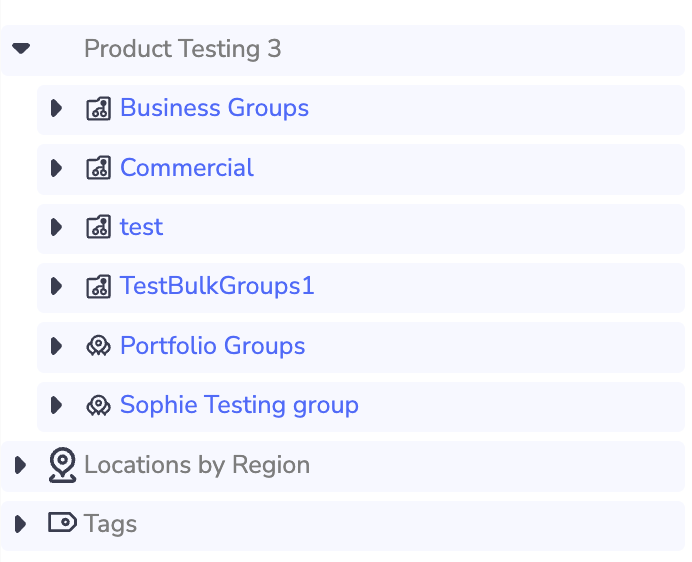The image size is (692, 562).
Task: Expand the Tags section arrow
Action: coord(19,524)
